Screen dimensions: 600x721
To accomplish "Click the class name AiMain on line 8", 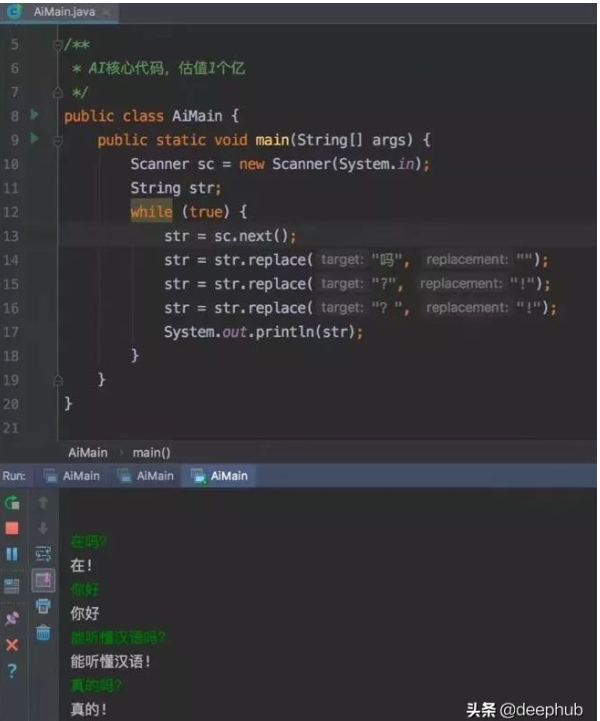I will 197,116.
